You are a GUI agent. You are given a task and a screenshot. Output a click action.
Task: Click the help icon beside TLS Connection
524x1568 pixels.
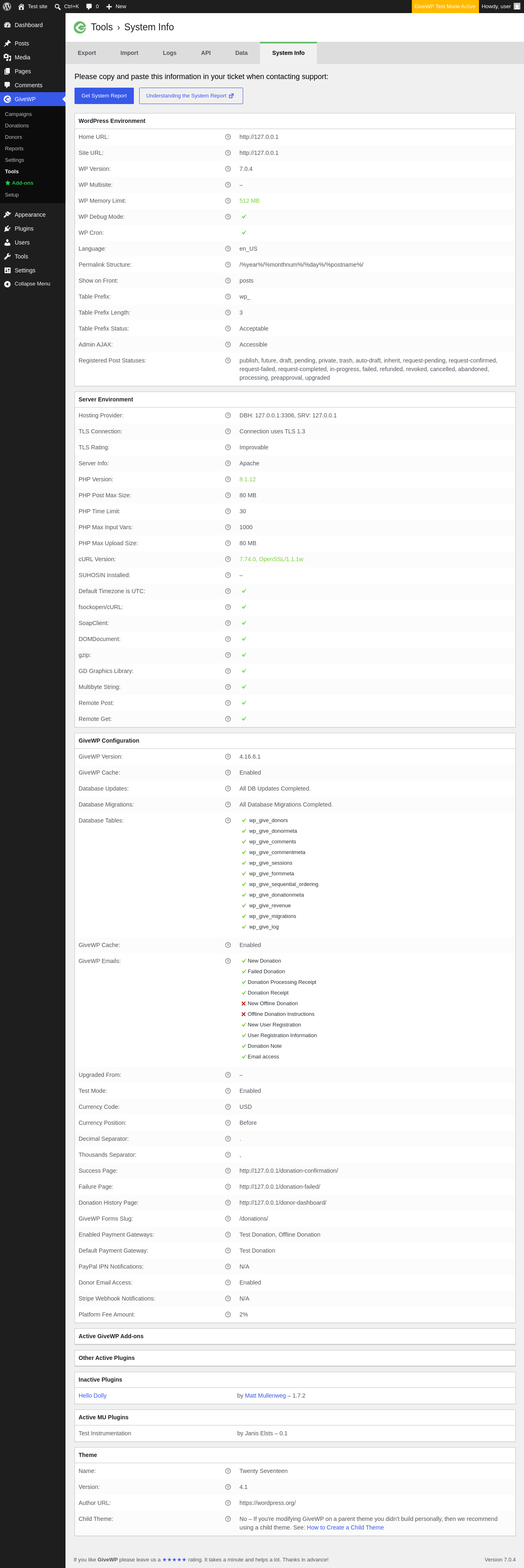point(228,432)
